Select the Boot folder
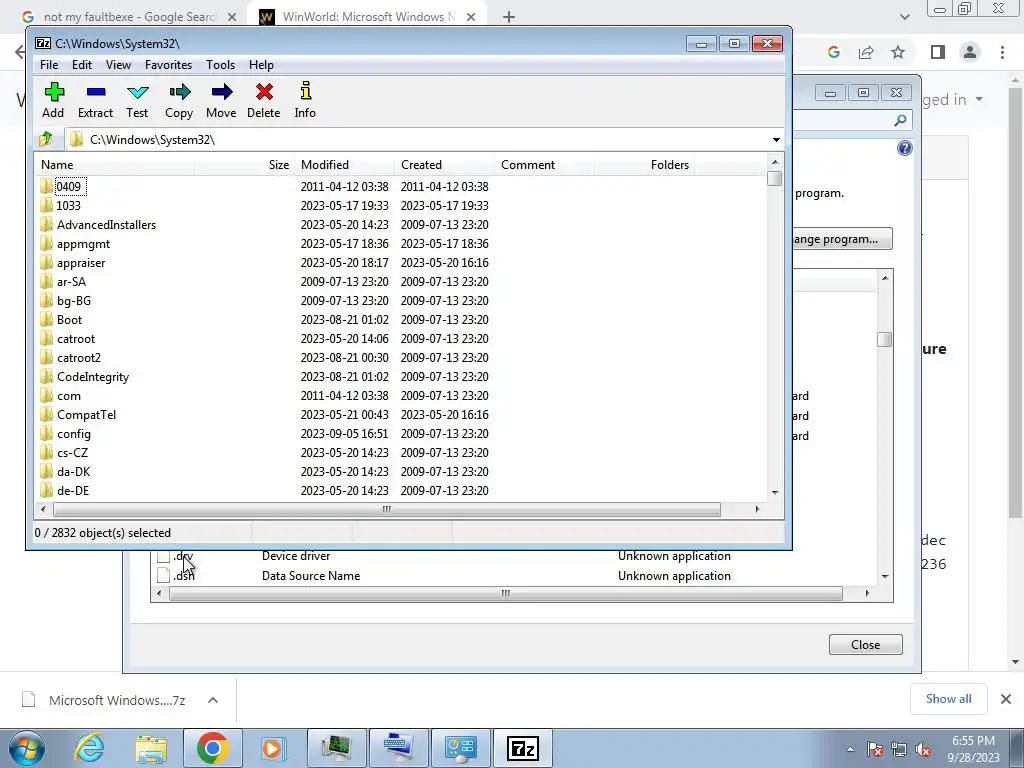The height and width of the screenshot is (768, 1024). 69,319
